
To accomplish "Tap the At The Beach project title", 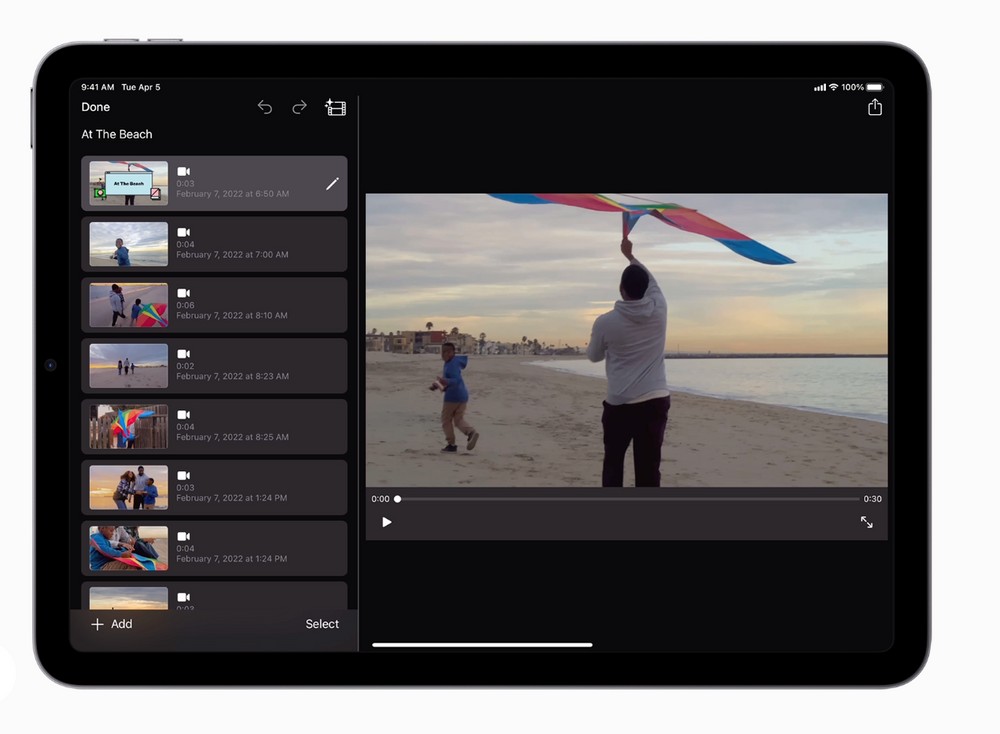I will click(117, 134).
